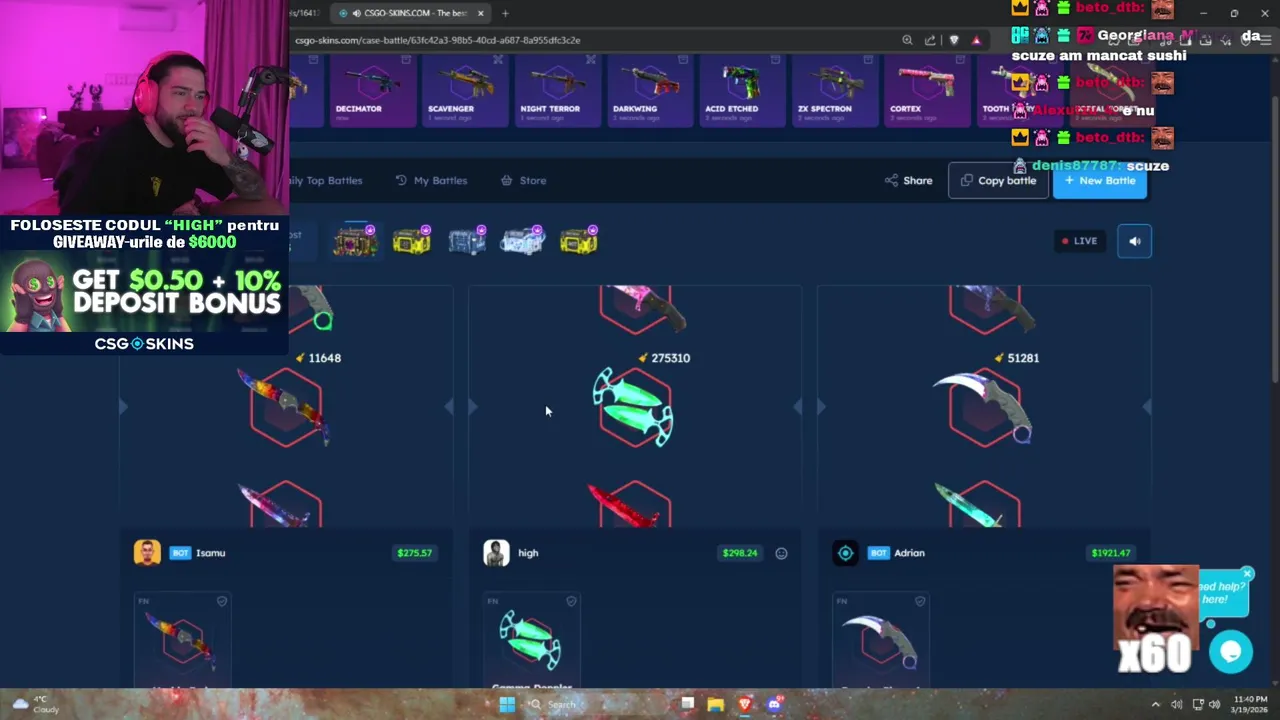Click high's $298.24 total

[740, 553]
